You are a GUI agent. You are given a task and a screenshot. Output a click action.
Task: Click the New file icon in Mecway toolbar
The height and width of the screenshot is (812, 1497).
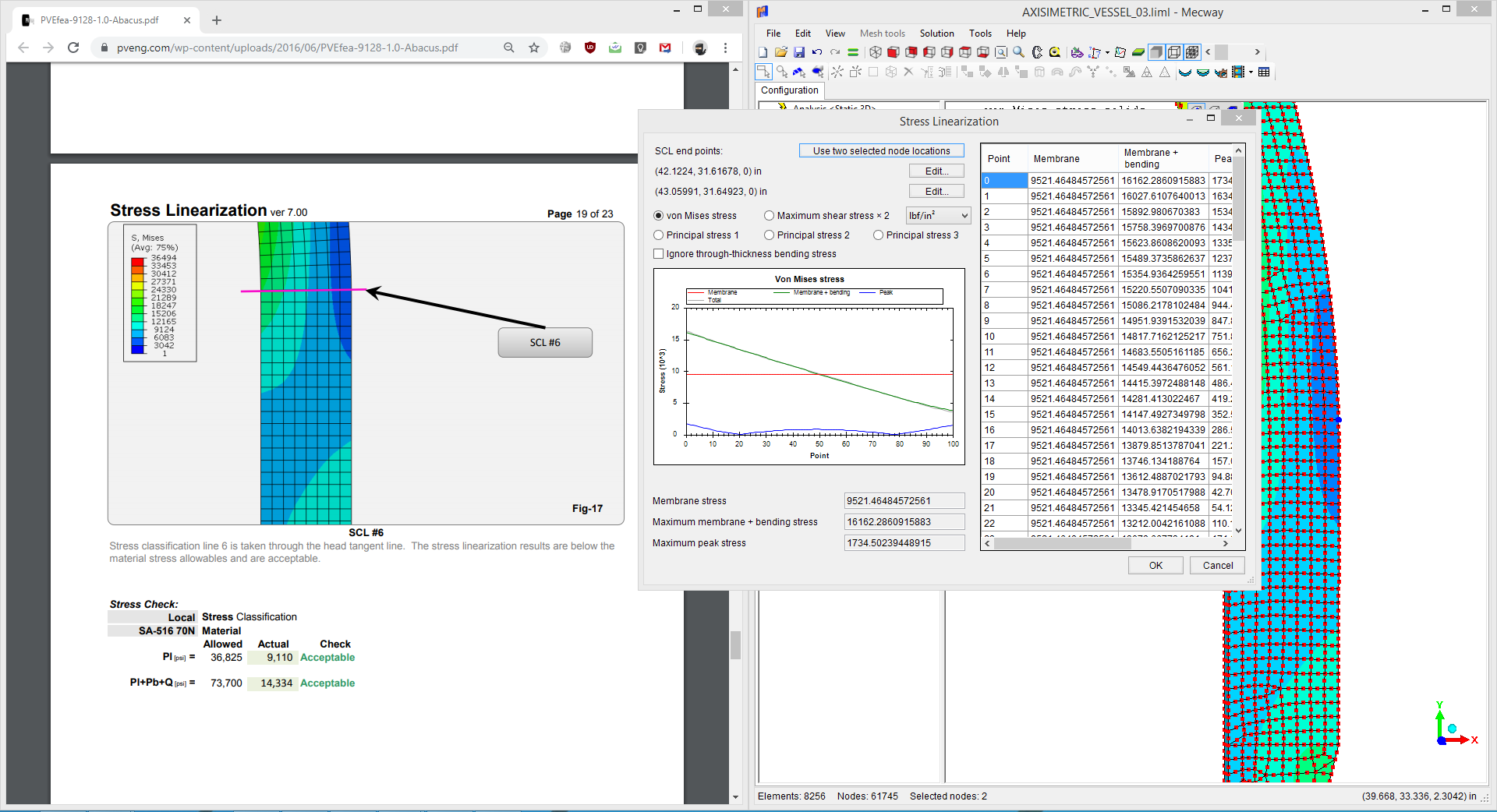[x=763, y=52]
